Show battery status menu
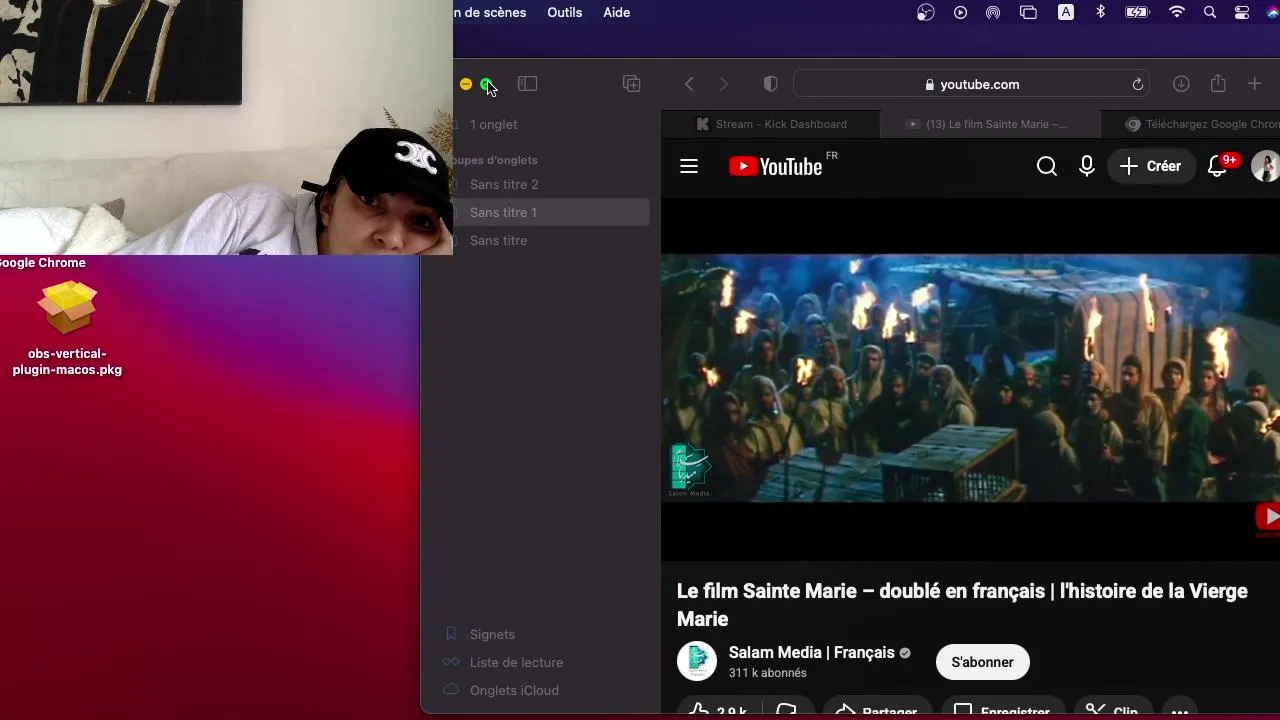This screenshot has height=720, width=1280. coord(1138,13)
